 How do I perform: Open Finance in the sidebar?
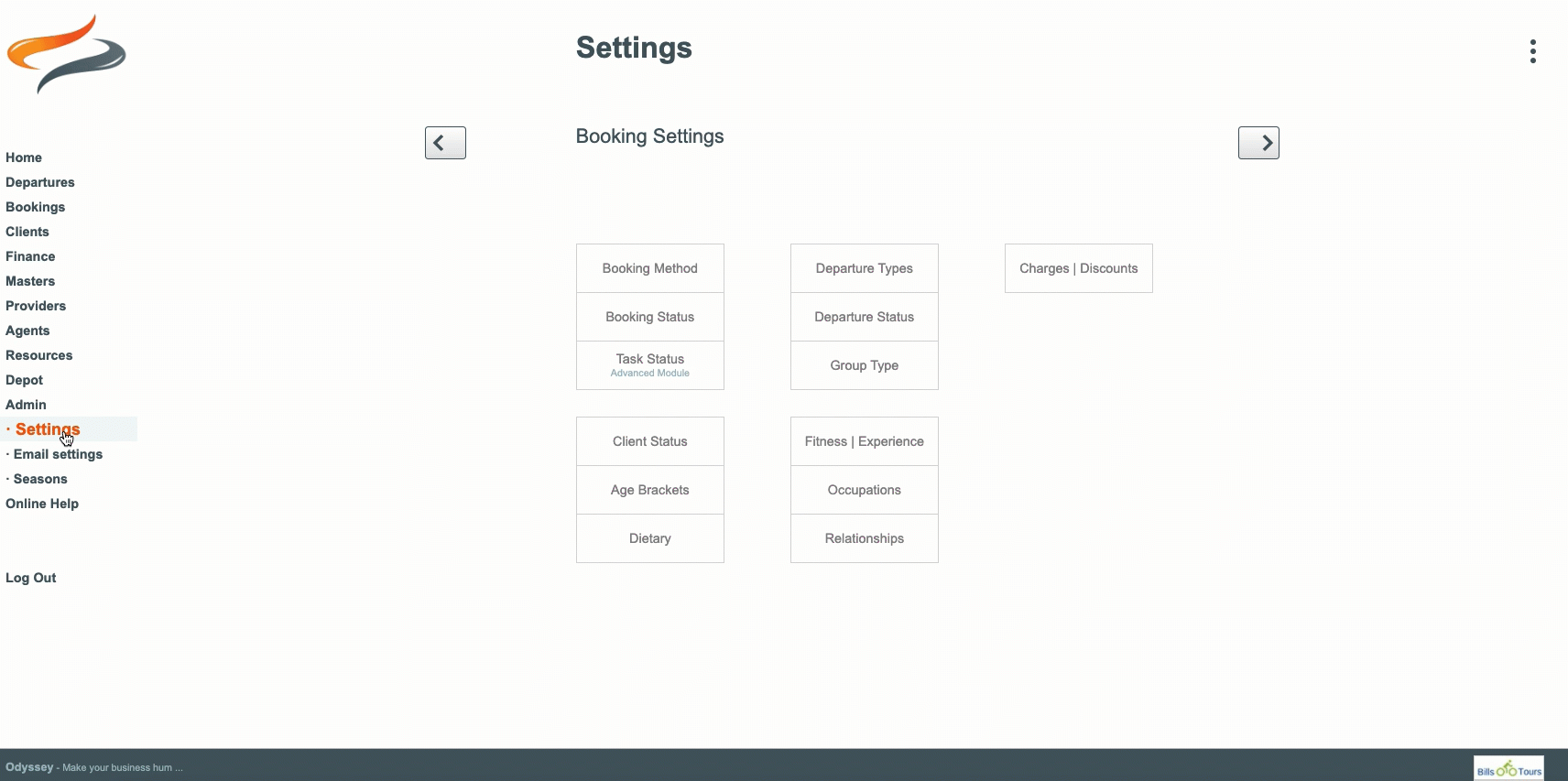30,256
